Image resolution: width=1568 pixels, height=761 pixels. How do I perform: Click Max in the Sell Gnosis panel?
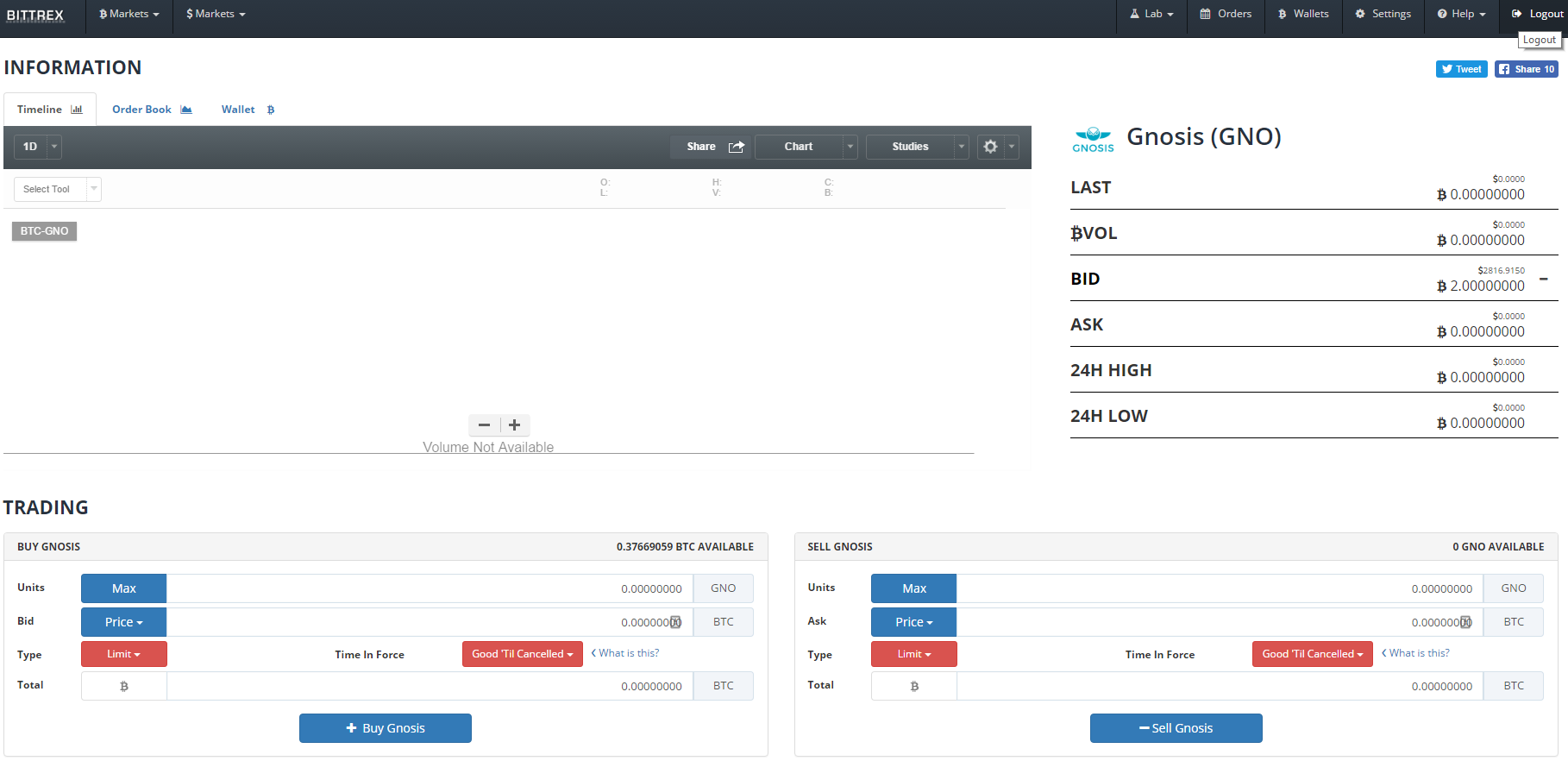(914, 588)
